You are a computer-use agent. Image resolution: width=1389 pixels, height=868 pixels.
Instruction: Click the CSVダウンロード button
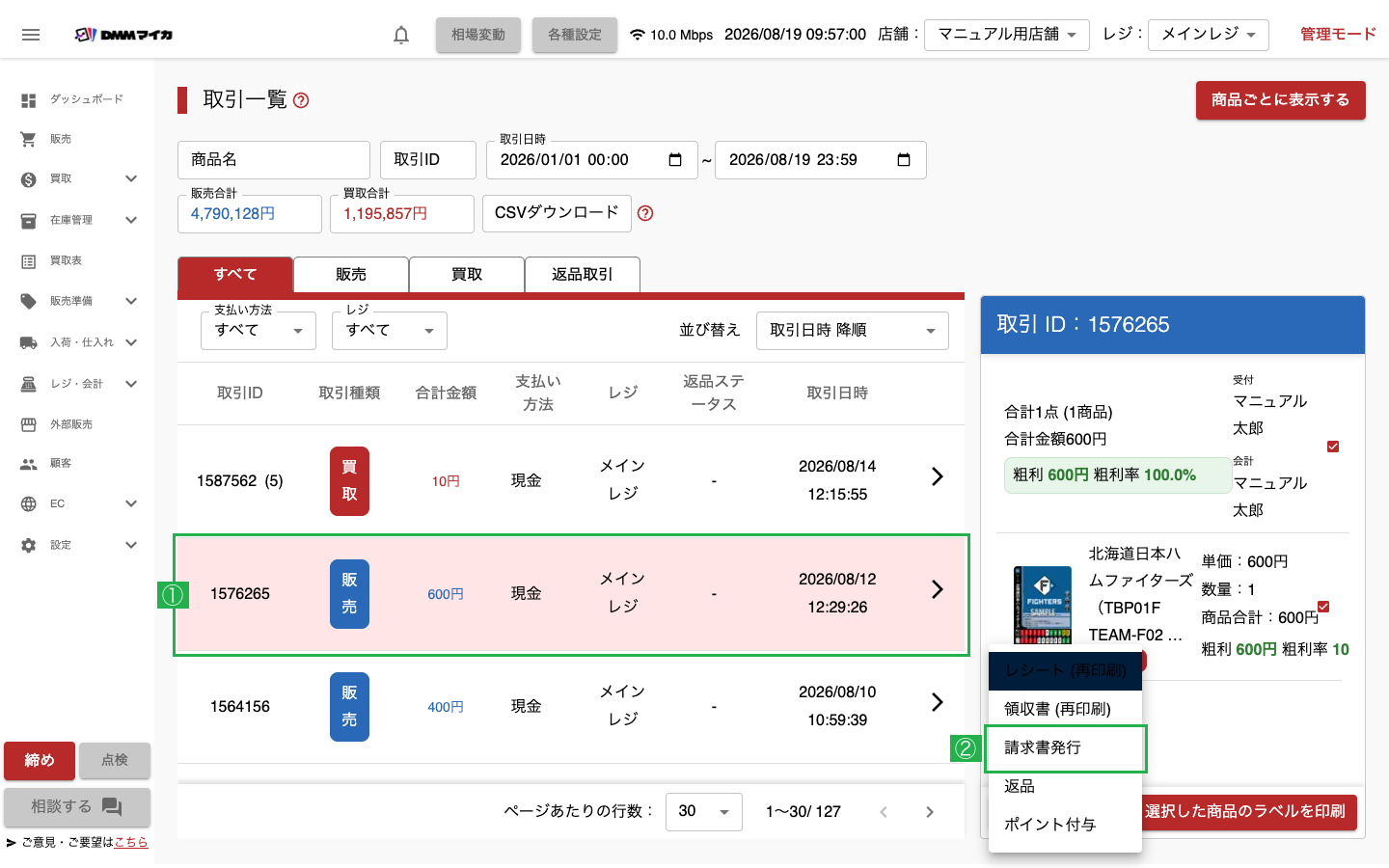557,213
